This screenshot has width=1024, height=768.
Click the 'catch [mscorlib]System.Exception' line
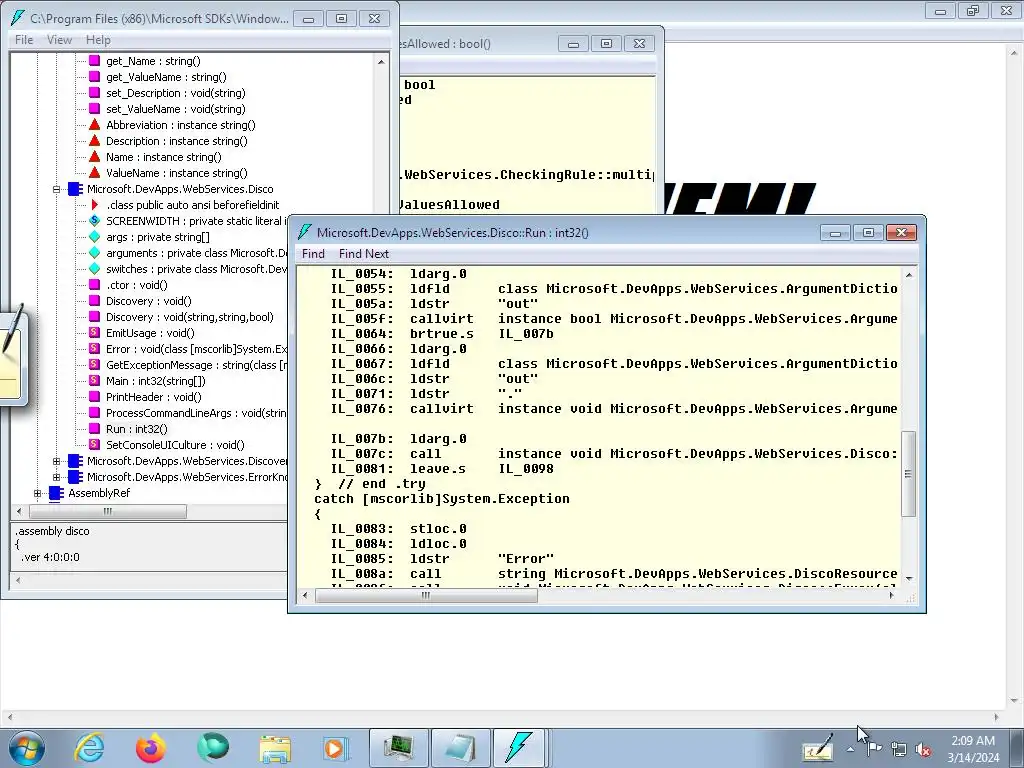point(441,499)
